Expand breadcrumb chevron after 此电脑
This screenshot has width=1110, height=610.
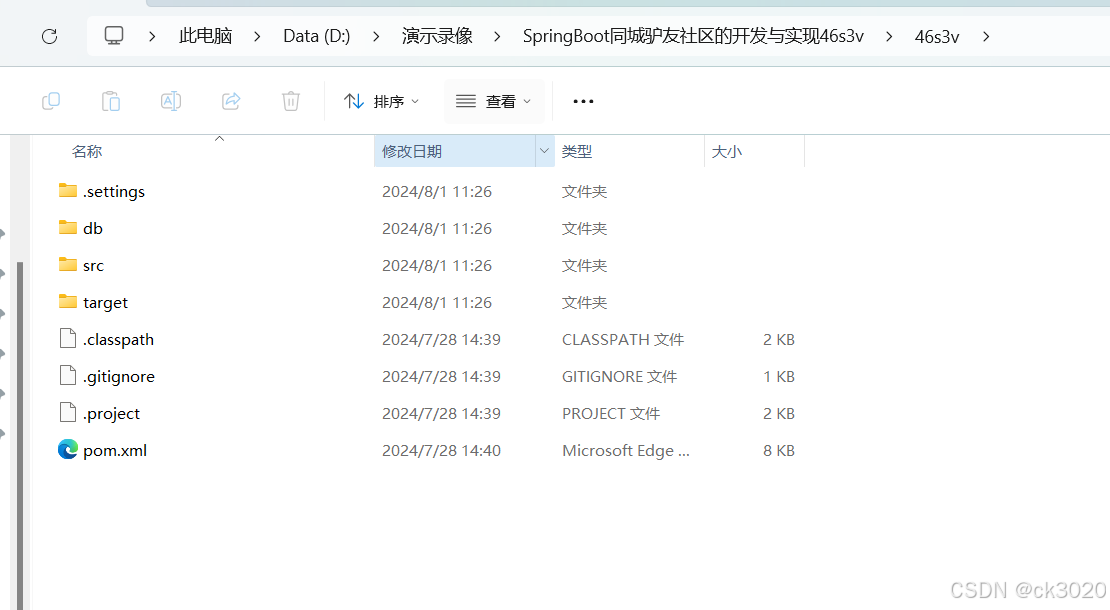tap(257, 36)
